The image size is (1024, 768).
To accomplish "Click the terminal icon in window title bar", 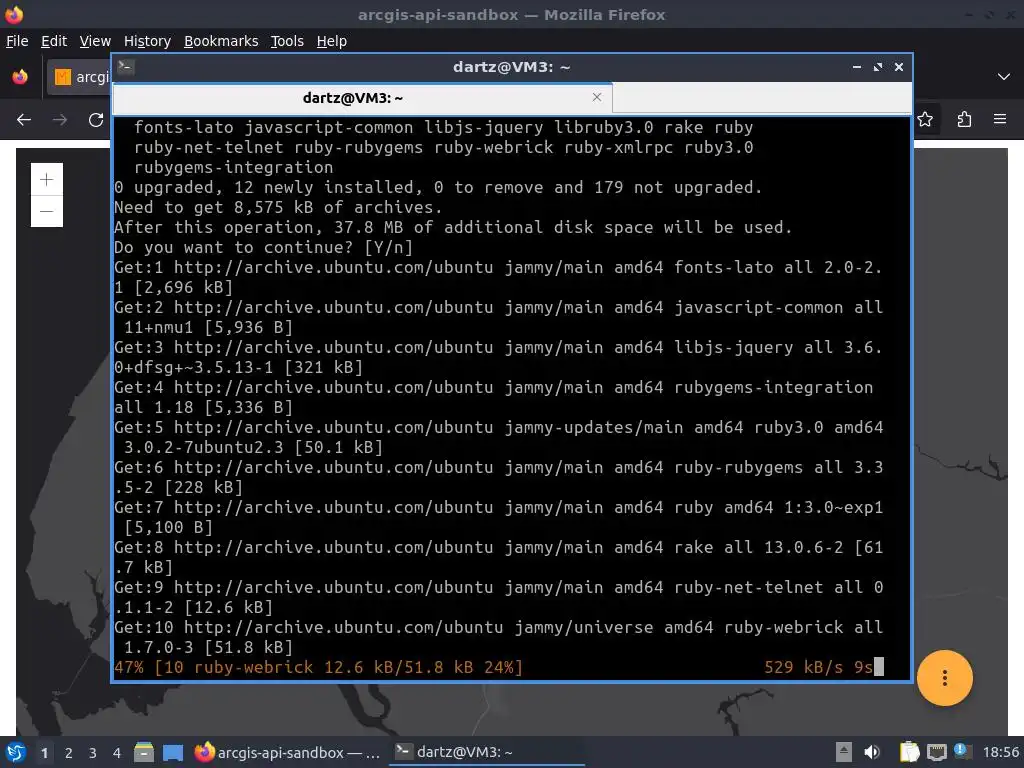I will (126, 66).
